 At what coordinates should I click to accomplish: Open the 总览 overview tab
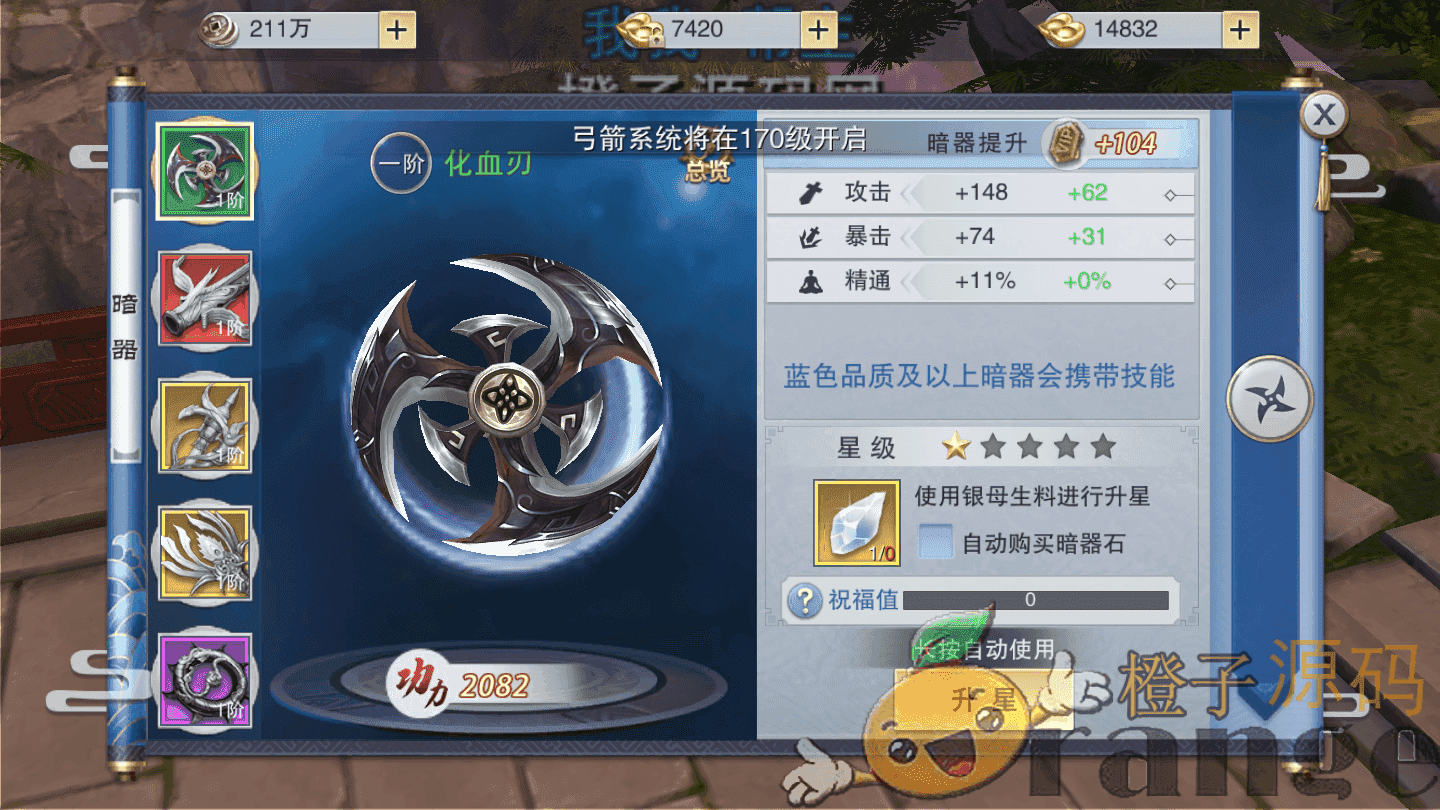[x=708, y=169]
